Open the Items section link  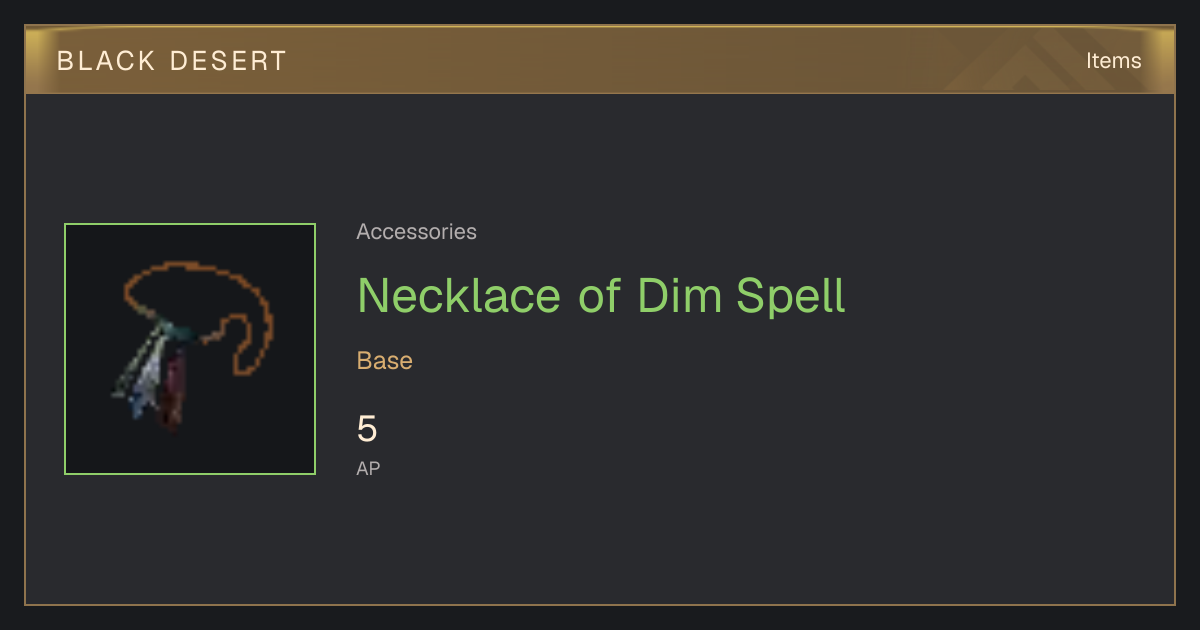pyautogui.click(x=1113, y=61)
